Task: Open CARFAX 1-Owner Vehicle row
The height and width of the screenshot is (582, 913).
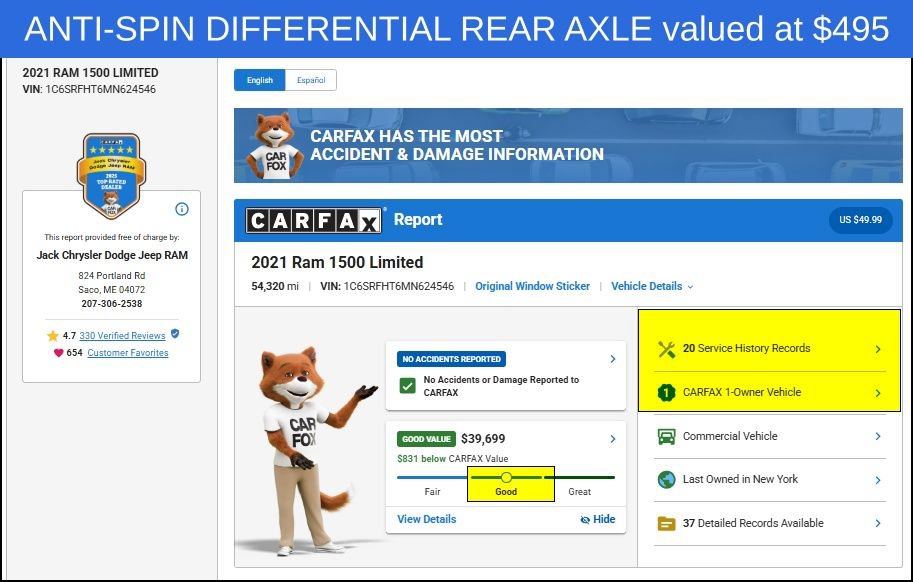Action: (770, 393)
